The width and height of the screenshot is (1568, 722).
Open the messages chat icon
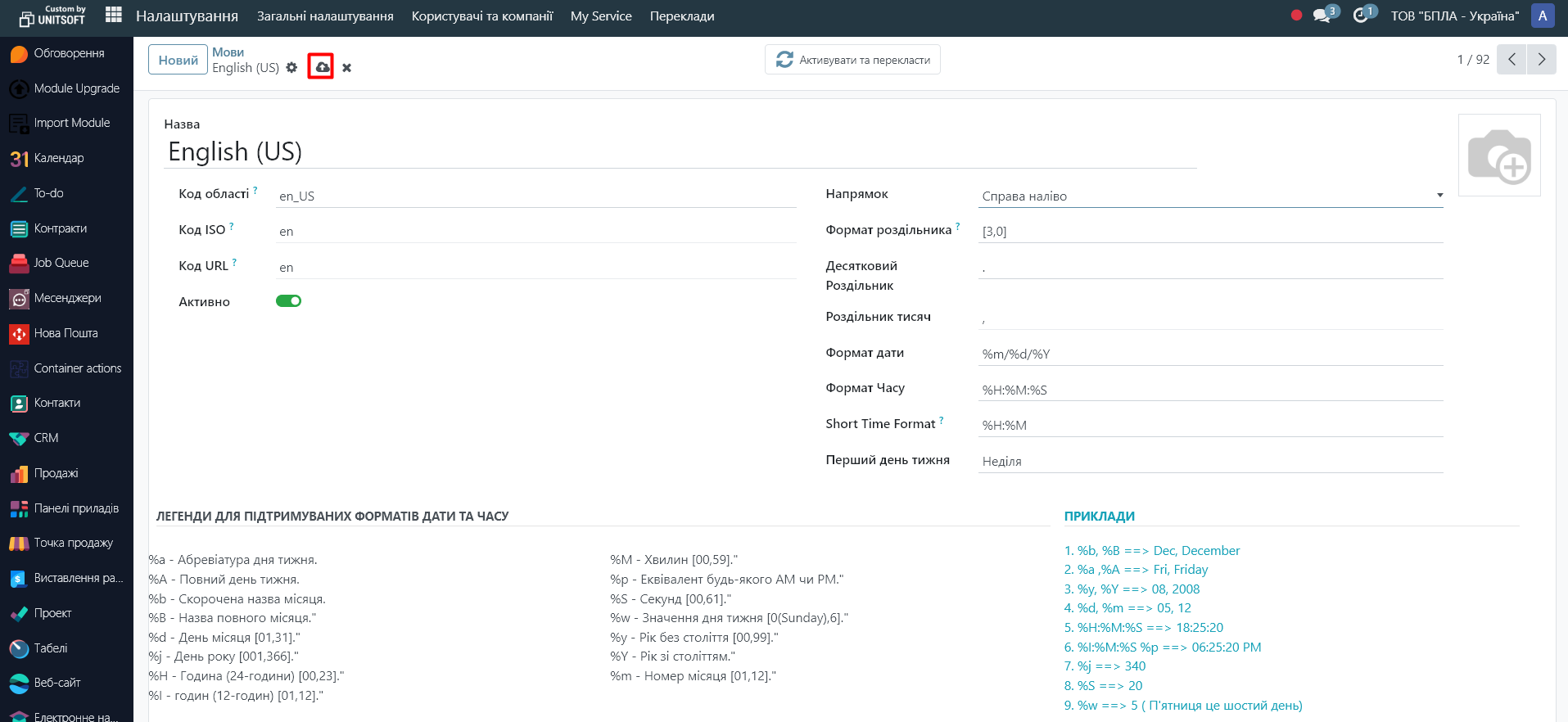pos(1322,16)
